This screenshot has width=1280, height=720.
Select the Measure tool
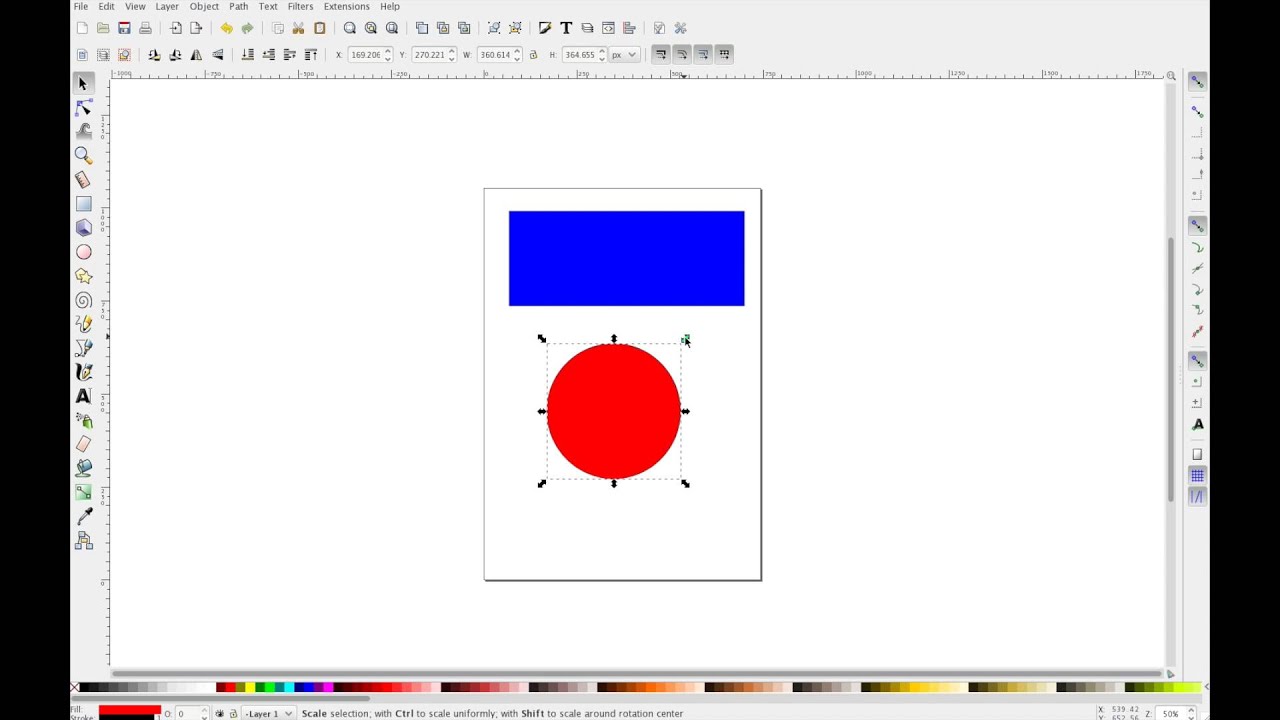coord(83,180)
